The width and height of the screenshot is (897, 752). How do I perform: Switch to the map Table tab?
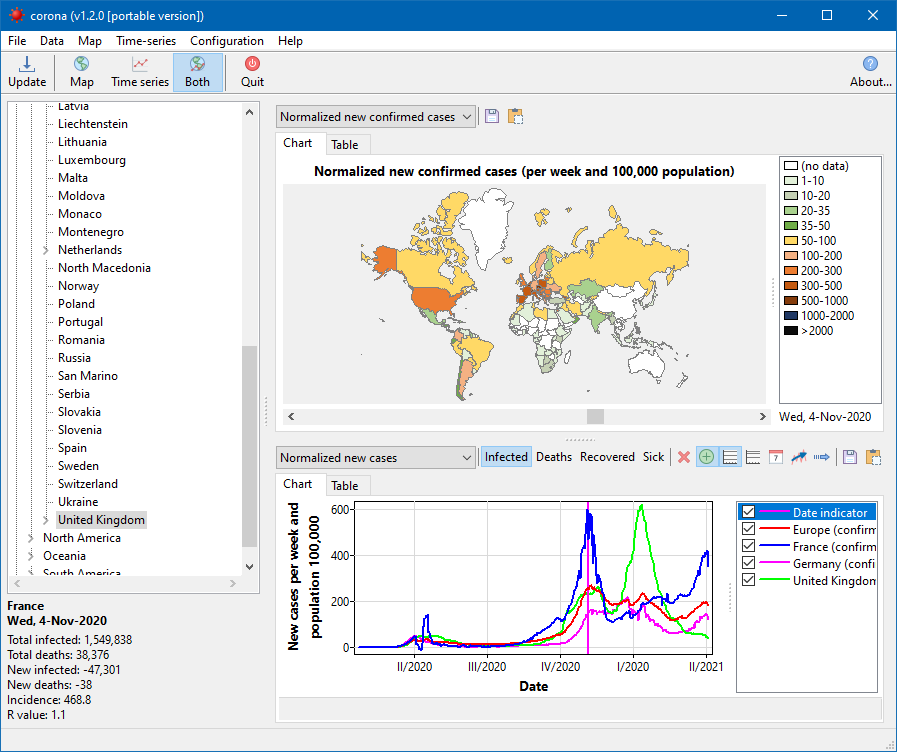(x=344, y=145)
